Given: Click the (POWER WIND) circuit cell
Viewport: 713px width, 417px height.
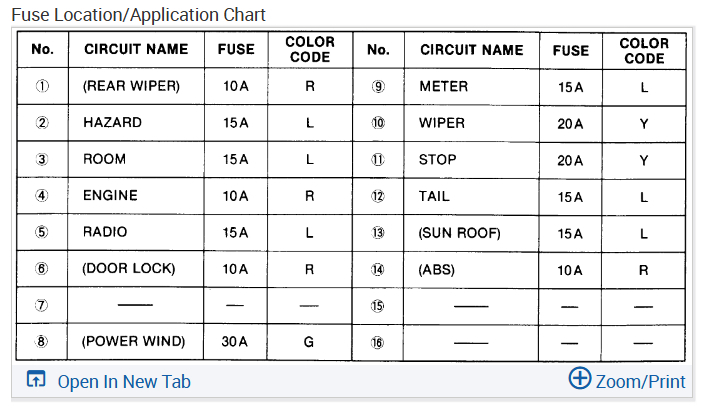Looking at the screenshot, I should point(134,342).
